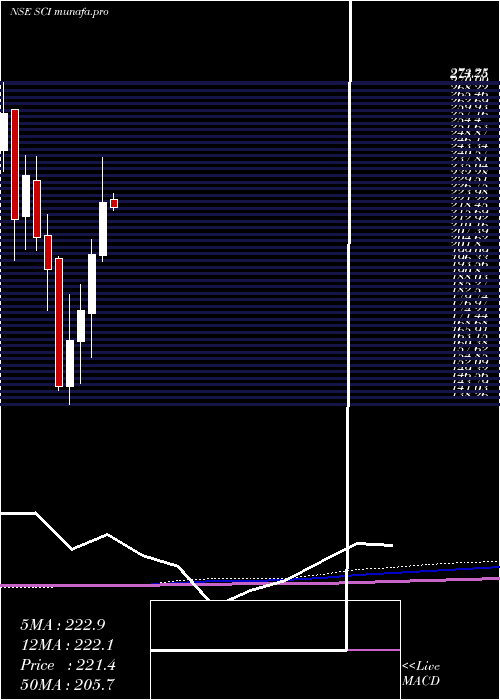Click the NSE SCI munafa.pro chart title
The width and height of the screenshot is (500, 700).
click(59, 12)
